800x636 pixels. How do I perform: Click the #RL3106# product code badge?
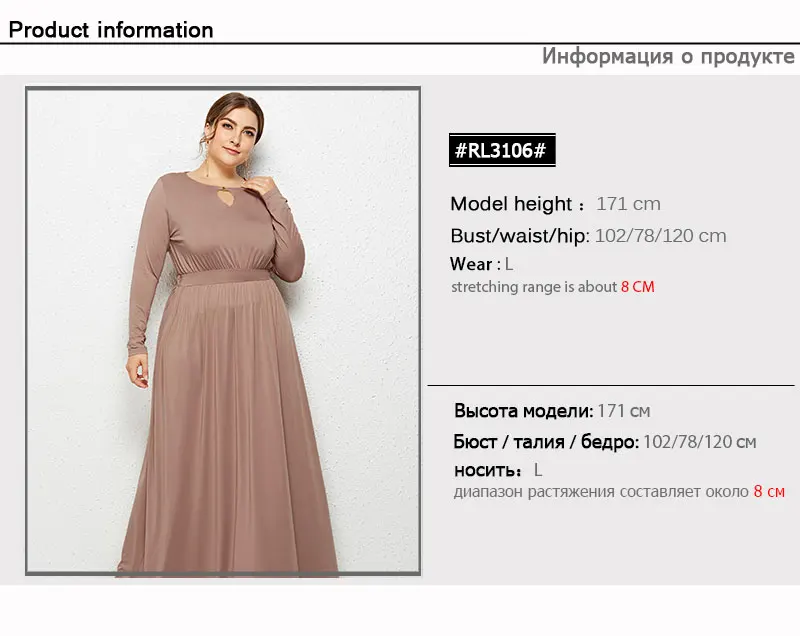point(502,150)
